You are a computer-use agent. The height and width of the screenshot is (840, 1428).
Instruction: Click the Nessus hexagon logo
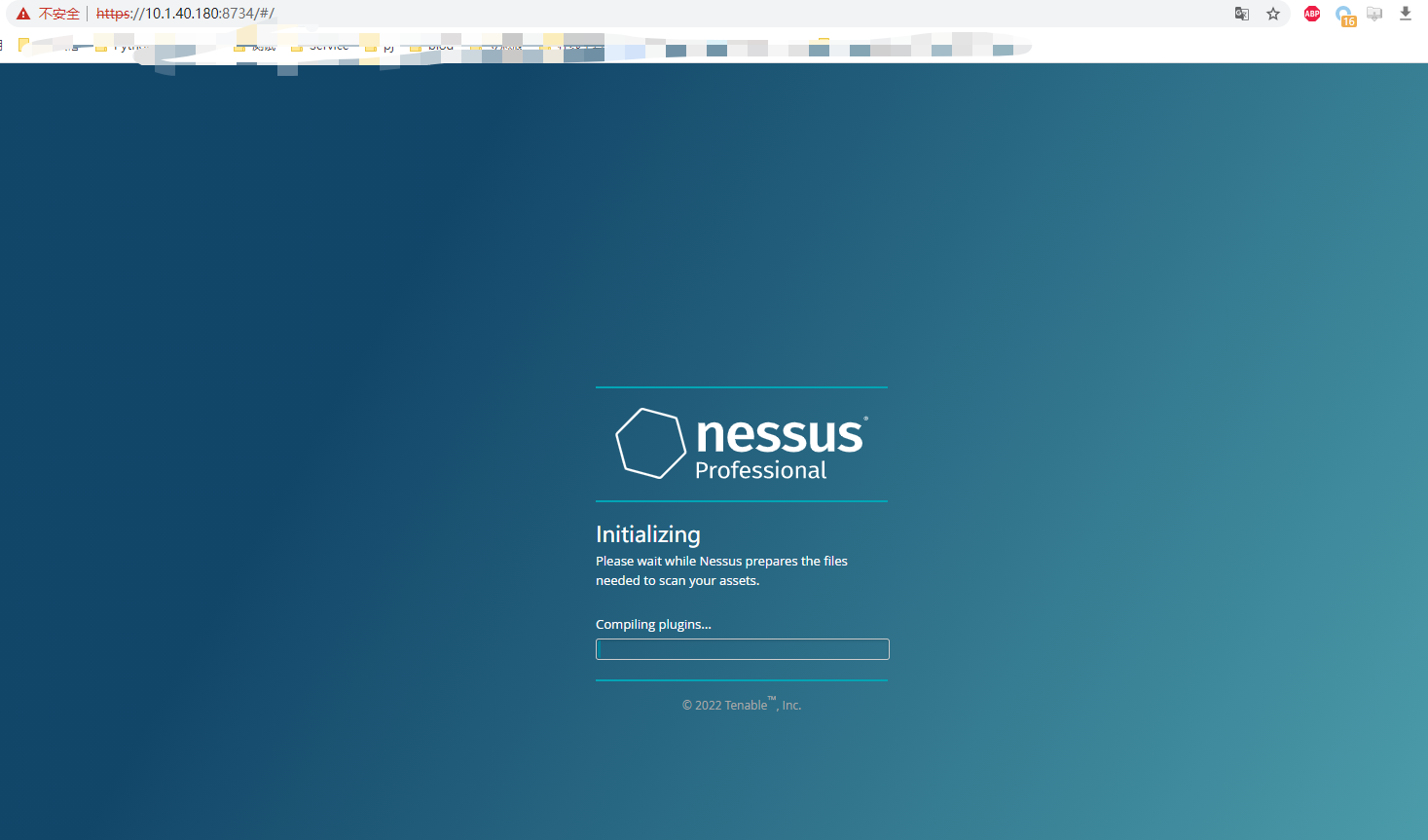(651, 443)
